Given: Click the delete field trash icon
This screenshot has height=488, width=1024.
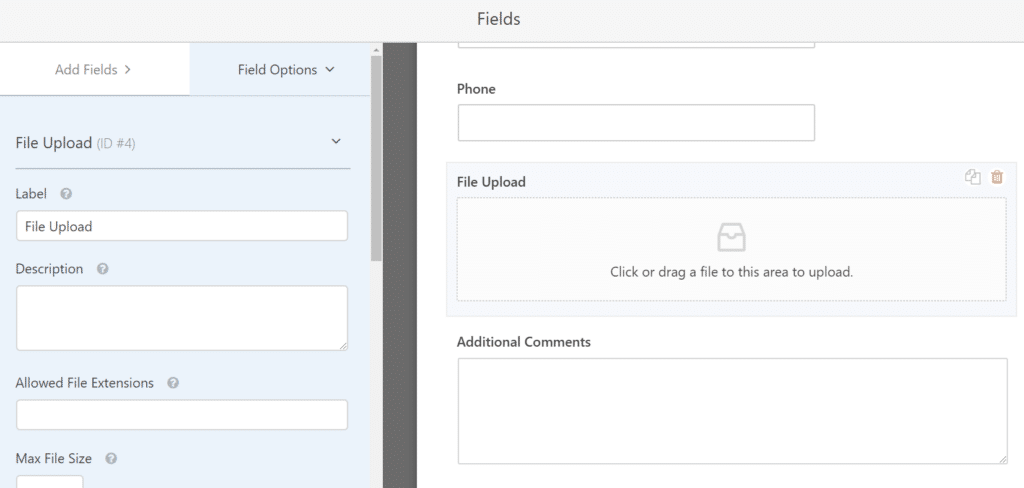Looking at the screenshot, I should tap(997, 177).
